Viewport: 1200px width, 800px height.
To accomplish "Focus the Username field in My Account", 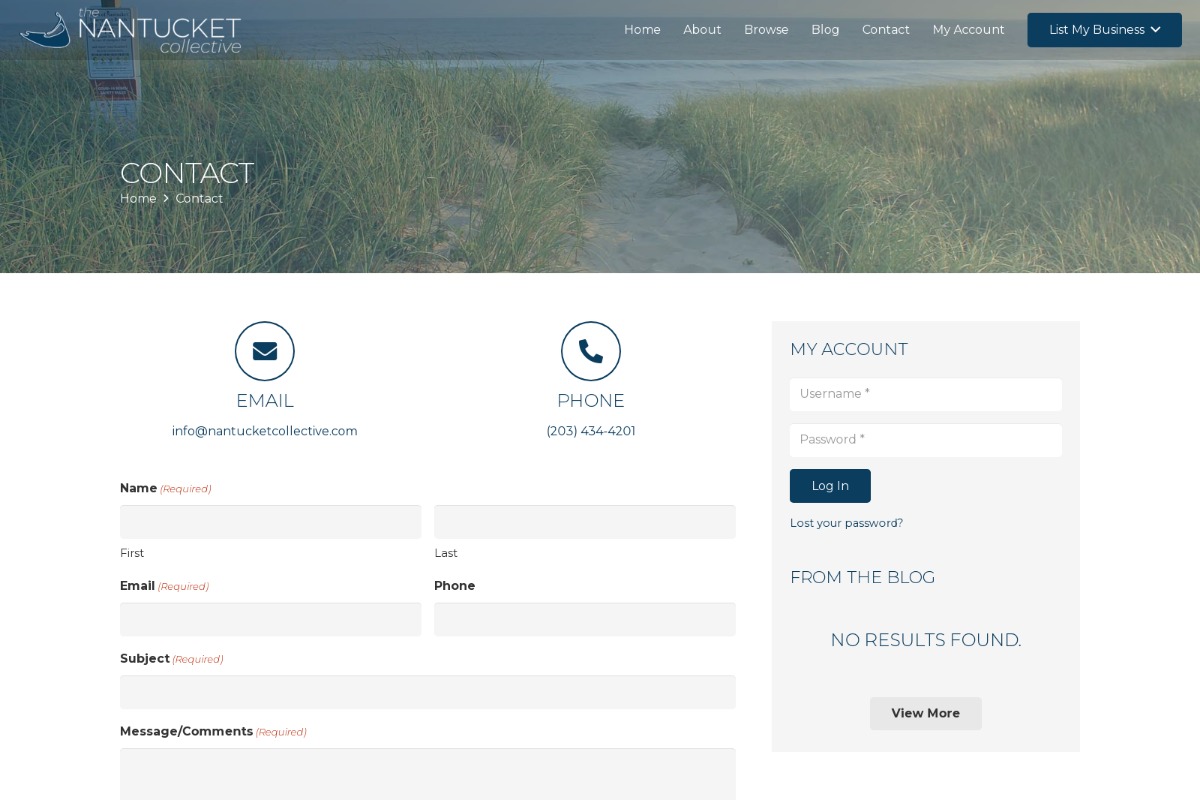I will [x=926, y=394].
